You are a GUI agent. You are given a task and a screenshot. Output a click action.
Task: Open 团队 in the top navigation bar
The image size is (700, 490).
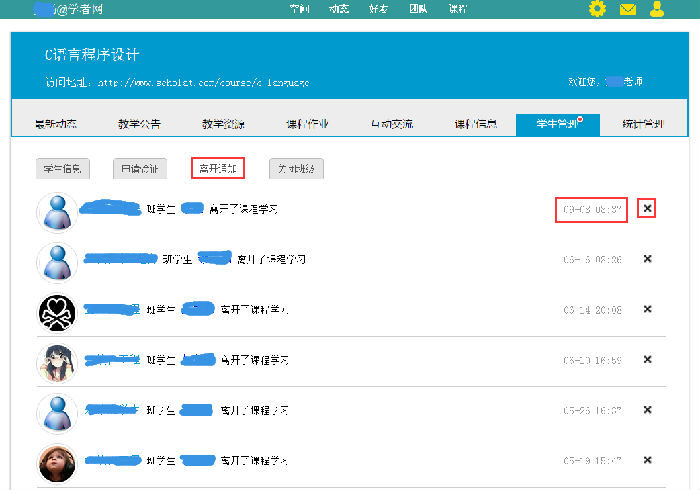[419, 10]
